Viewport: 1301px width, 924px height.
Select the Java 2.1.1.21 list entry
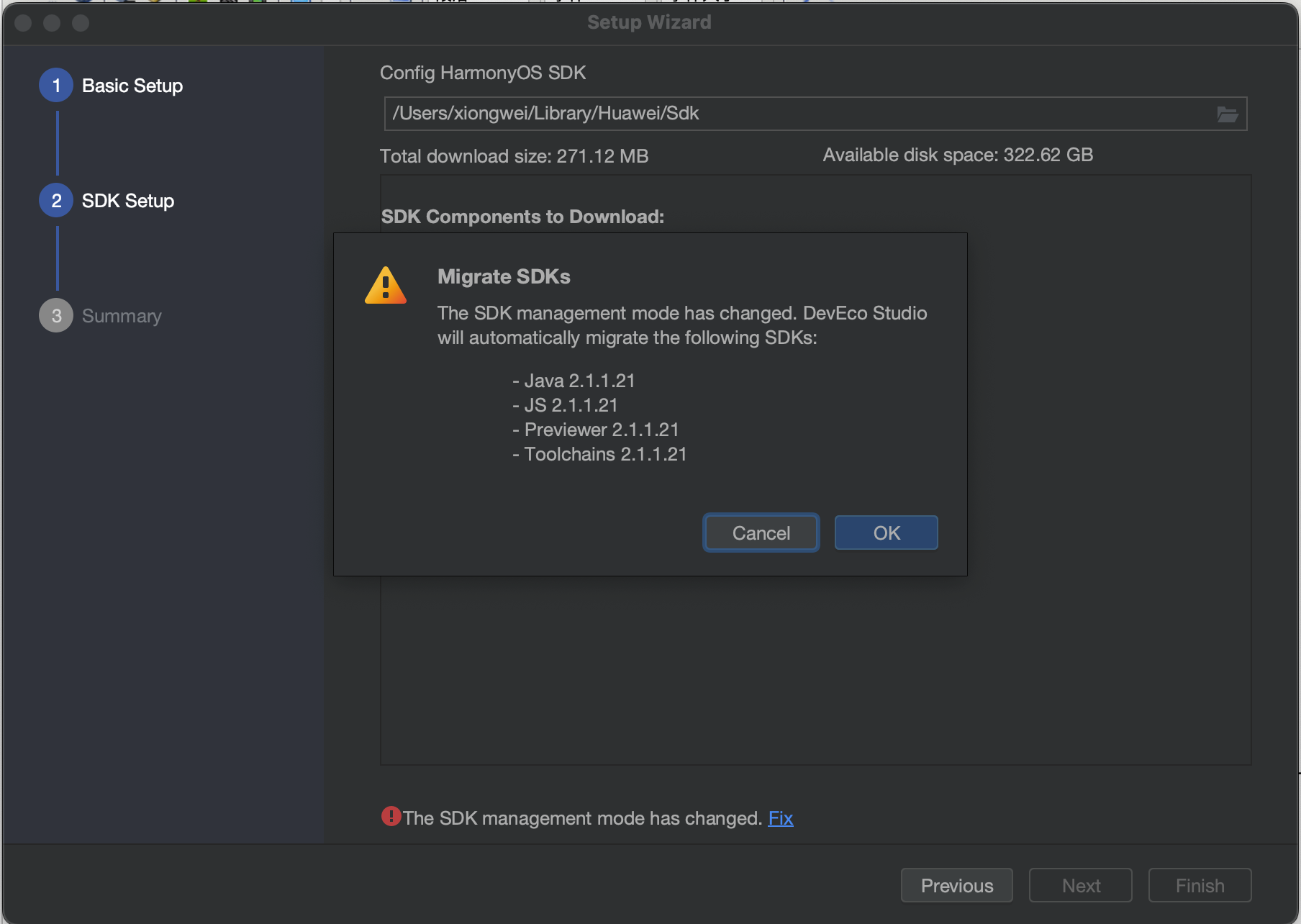tap(574, 381)
